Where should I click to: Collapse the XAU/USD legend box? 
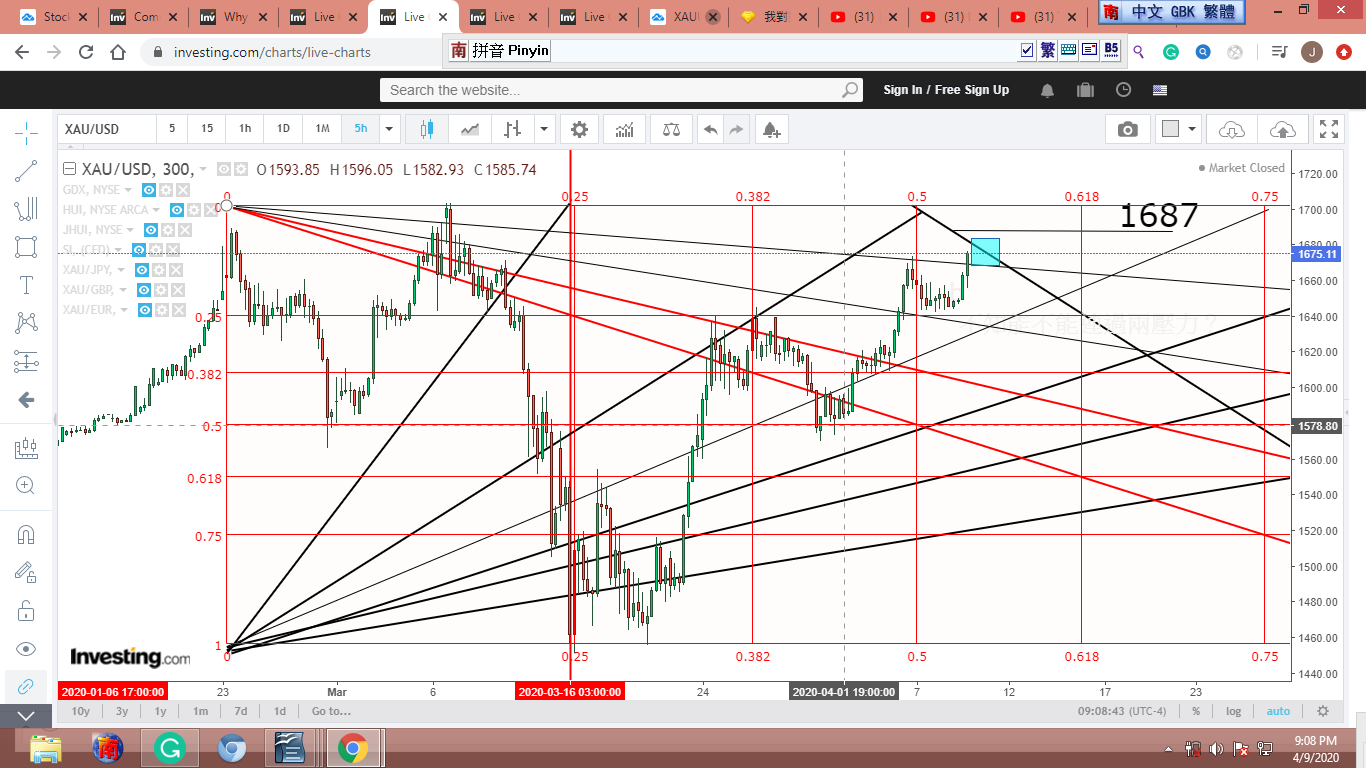click(69, 169)
